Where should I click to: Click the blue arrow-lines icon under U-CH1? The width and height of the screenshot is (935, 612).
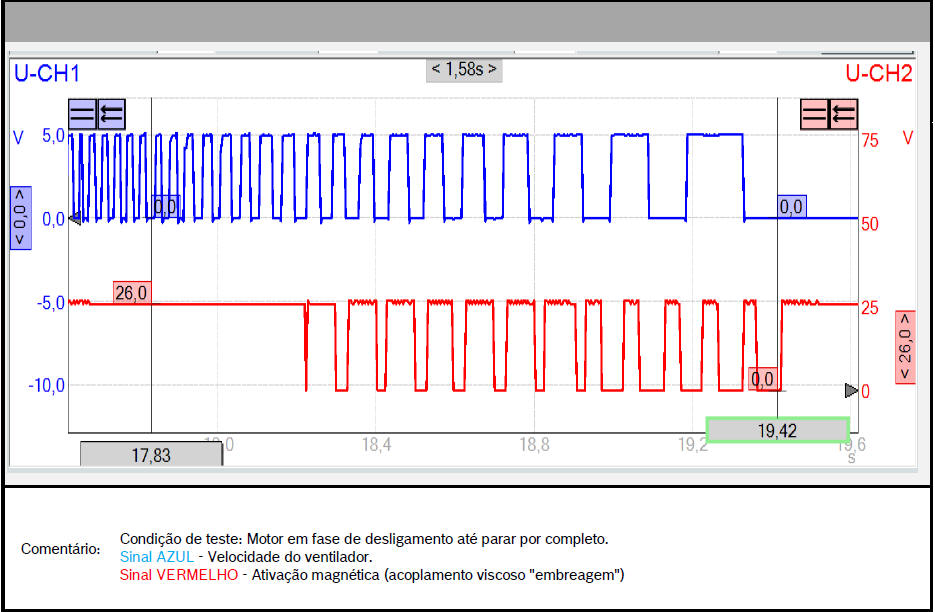click(x=110, y=114)
